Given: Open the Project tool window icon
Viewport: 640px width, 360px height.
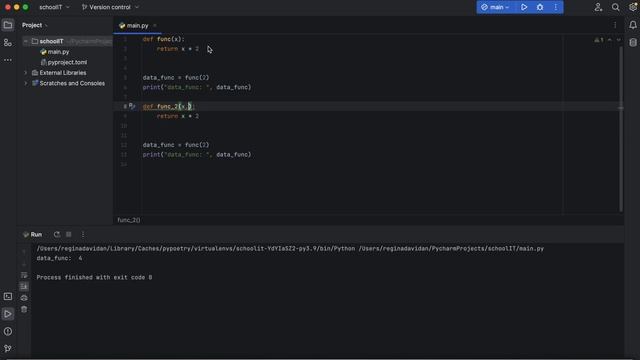Looking at the screenshot, I should tap(8, 25).
